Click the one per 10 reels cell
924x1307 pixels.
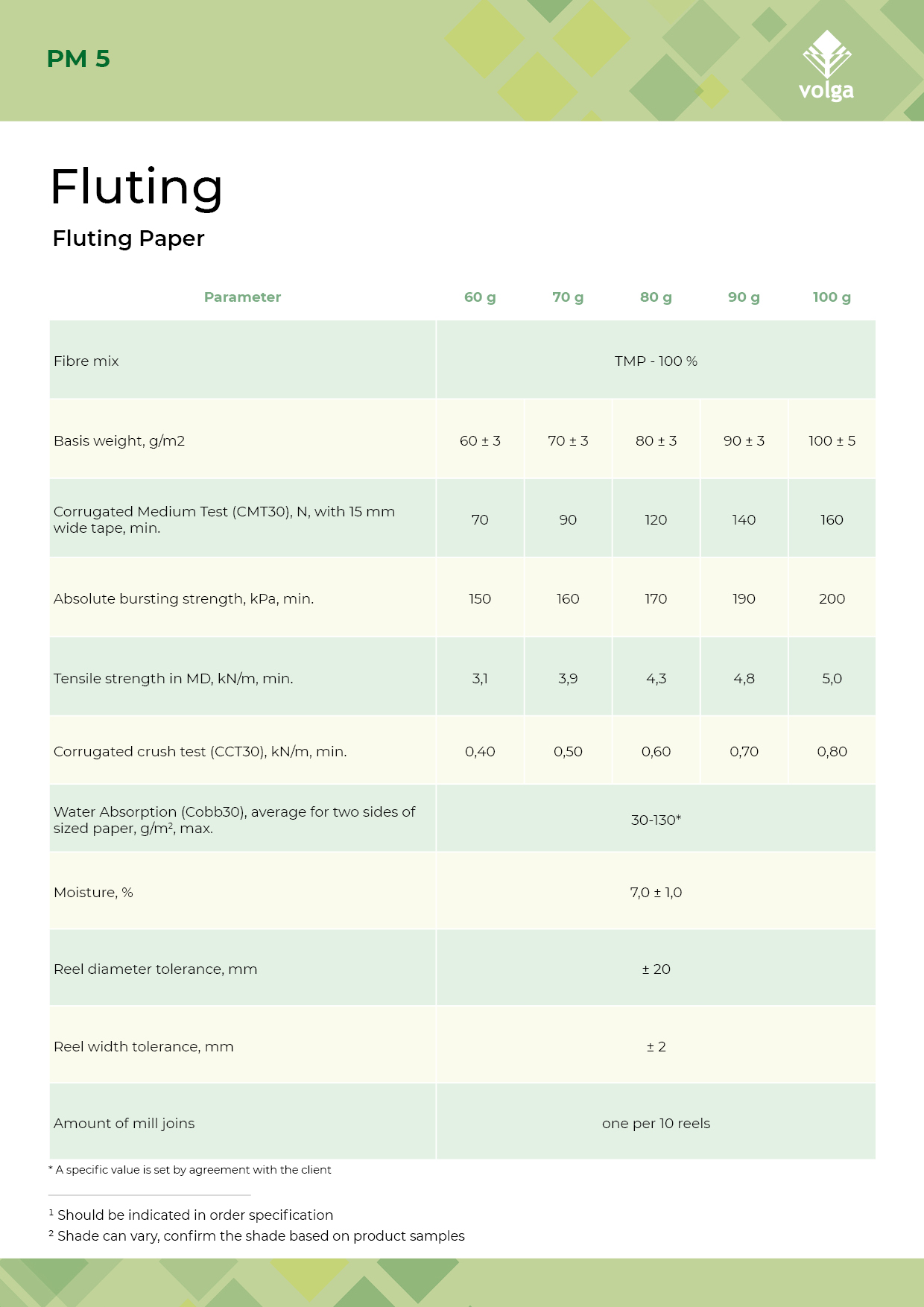tap(656, 1123)
